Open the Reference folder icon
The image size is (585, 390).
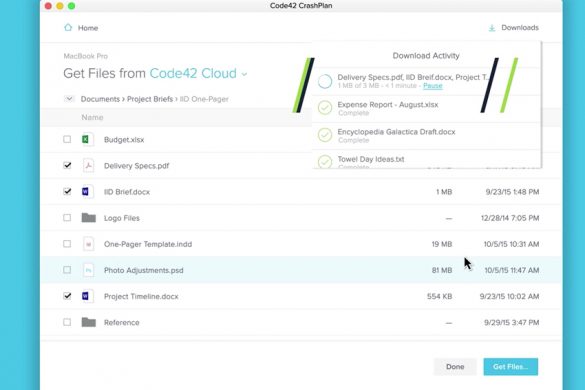(89, 322)
